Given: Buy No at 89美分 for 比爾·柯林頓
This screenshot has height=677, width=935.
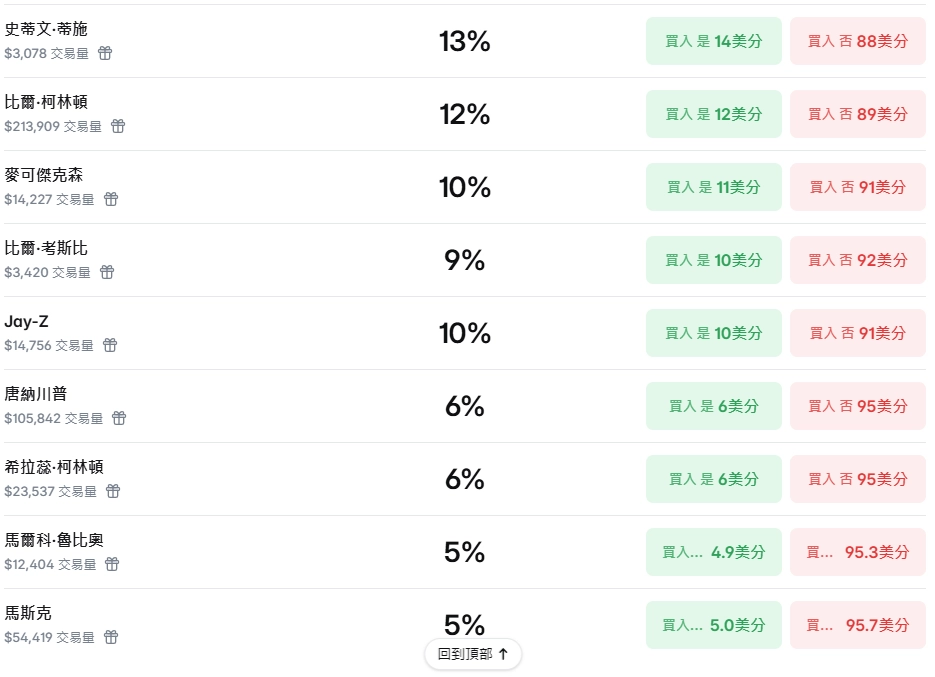Looking at the screenshot, I should [x=857, y=114].
